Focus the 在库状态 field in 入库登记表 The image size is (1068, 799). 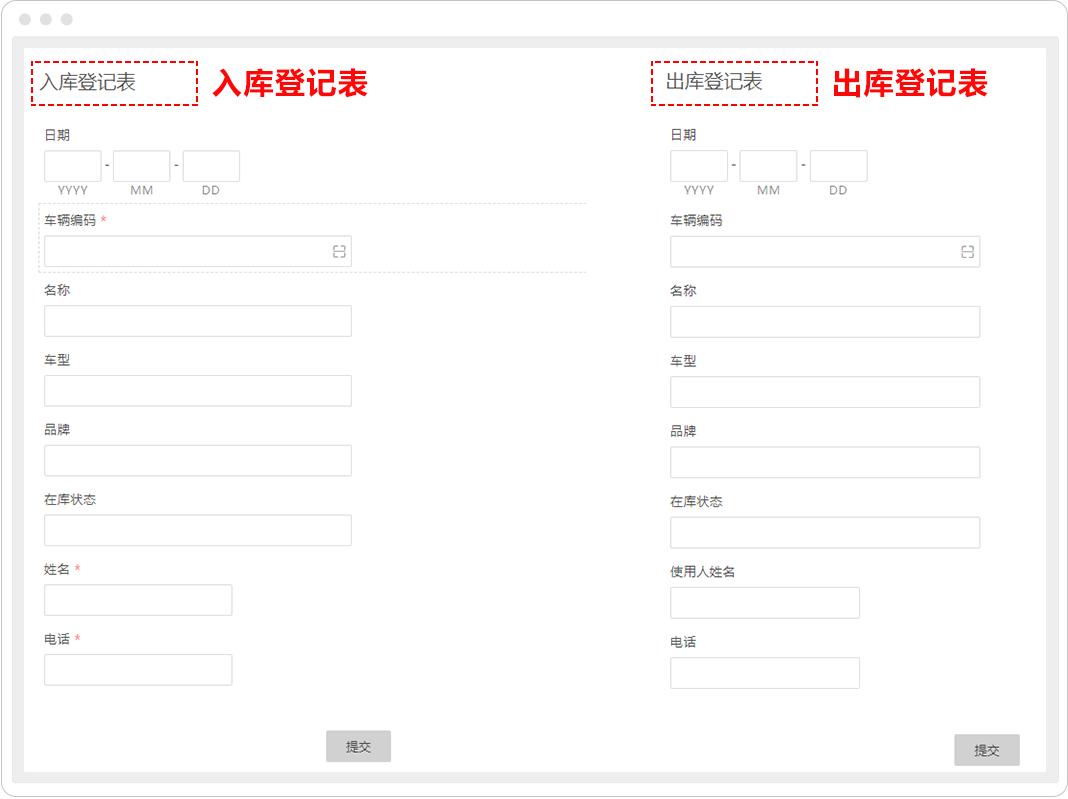[198, 530]
